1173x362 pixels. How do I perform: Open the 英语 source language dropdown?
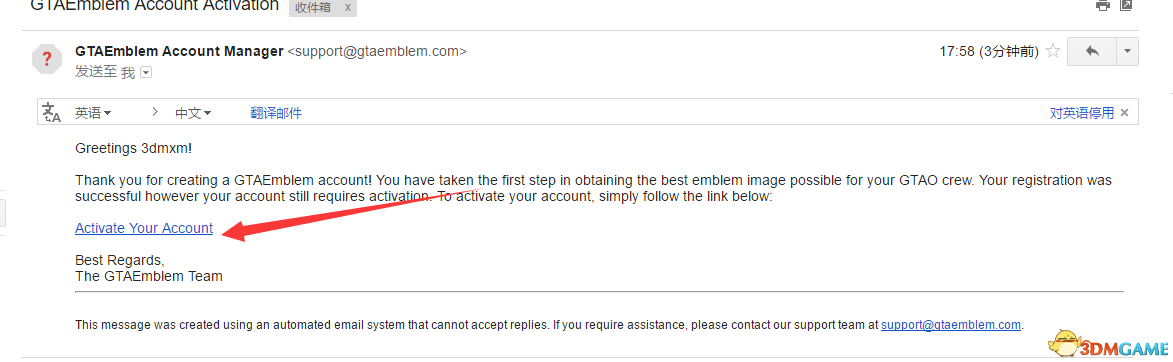(x=93, y=113)
